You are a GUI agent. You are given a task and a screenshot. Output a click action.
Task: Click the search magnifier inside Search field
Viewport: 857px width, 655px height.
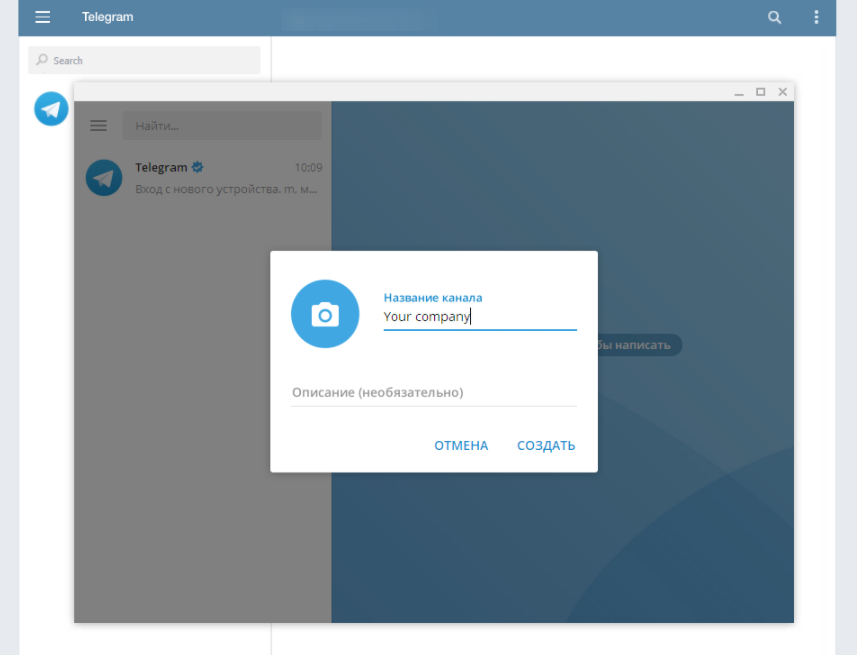point(42,60)
